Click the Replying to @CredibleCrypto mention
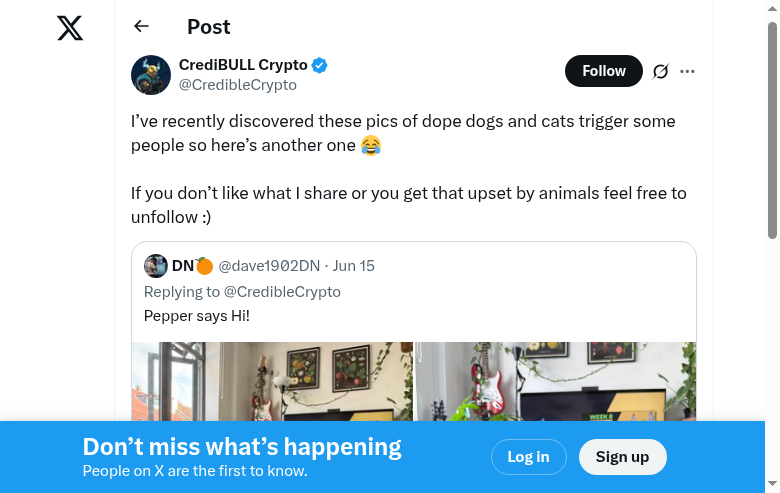780x493 pixels. click(282, 292)
